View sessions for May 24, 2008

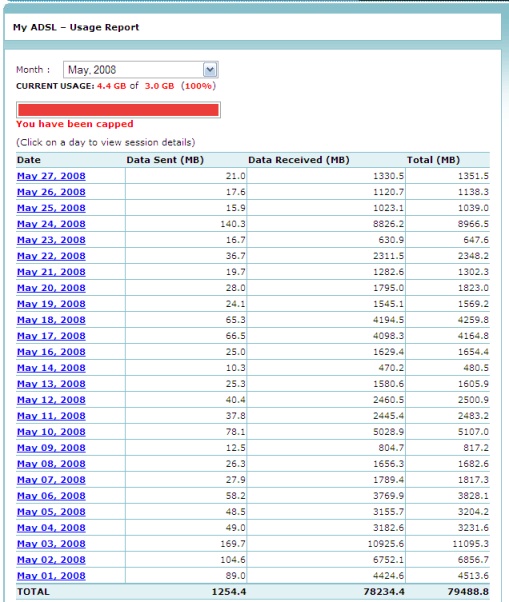pos(51,224)
